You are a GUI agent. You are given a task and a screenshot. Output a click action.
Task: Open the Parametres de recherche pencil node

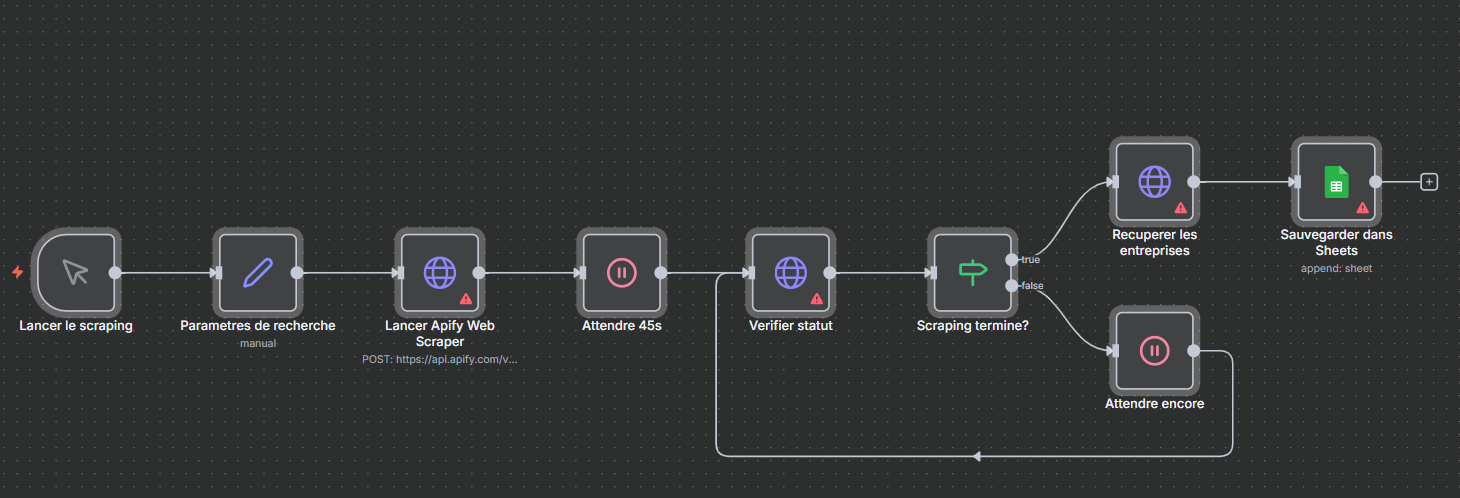point(258,271)
